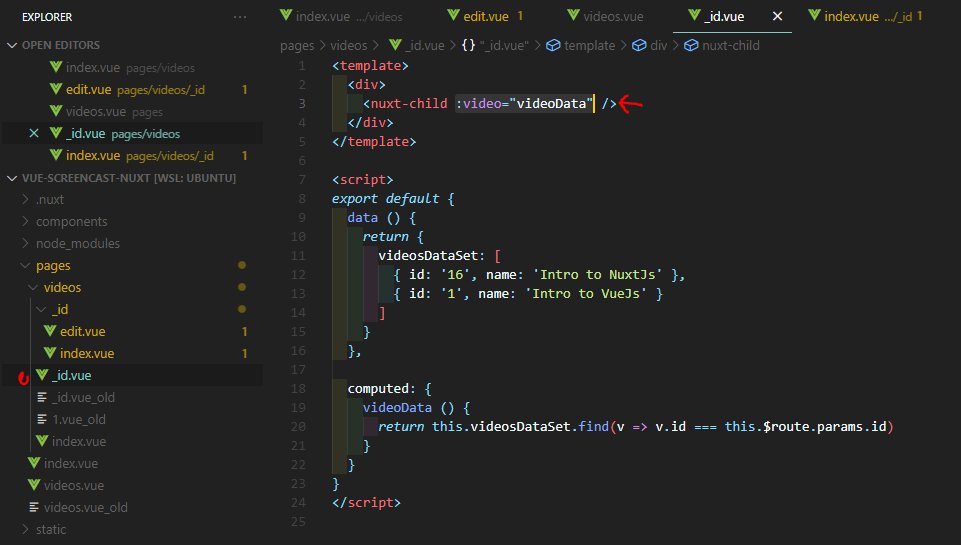The height and width of the screenshot is (545, 961).
Task: Click the Vue icon of videos.vue tab
Action: 573,15
